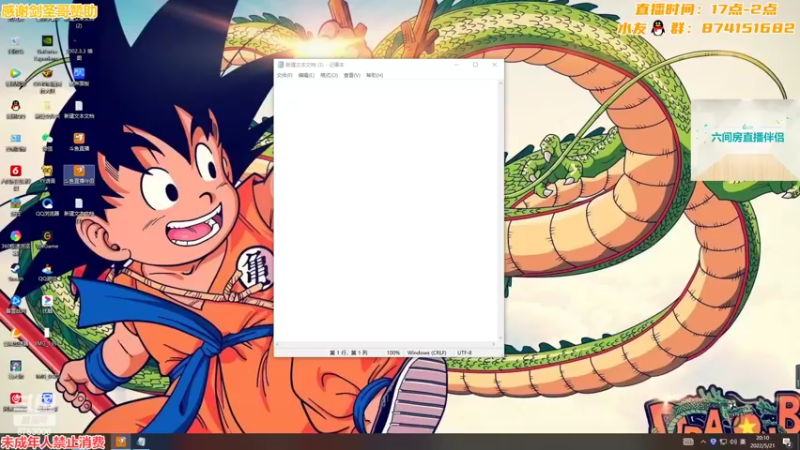This screenshot has width=800, height=450.
Task: Open the blue play-button player icon beside 优酷
Action: tap(15, 305)
